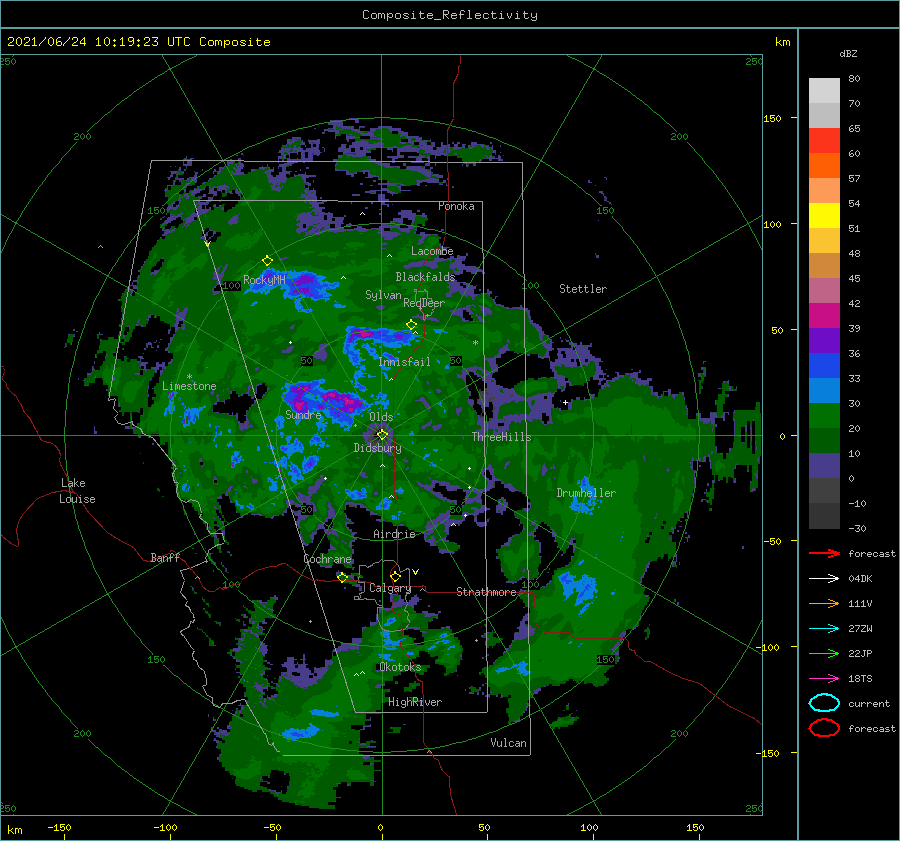Click the Blackfalds city label

tap(425, 277)
